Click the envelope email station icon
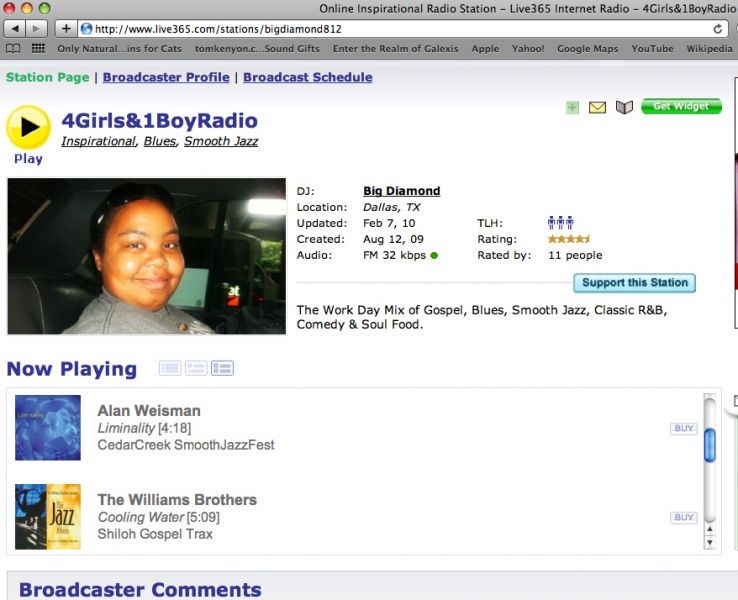The height and width of the screenshot is (600, 738). click(597, 108)
